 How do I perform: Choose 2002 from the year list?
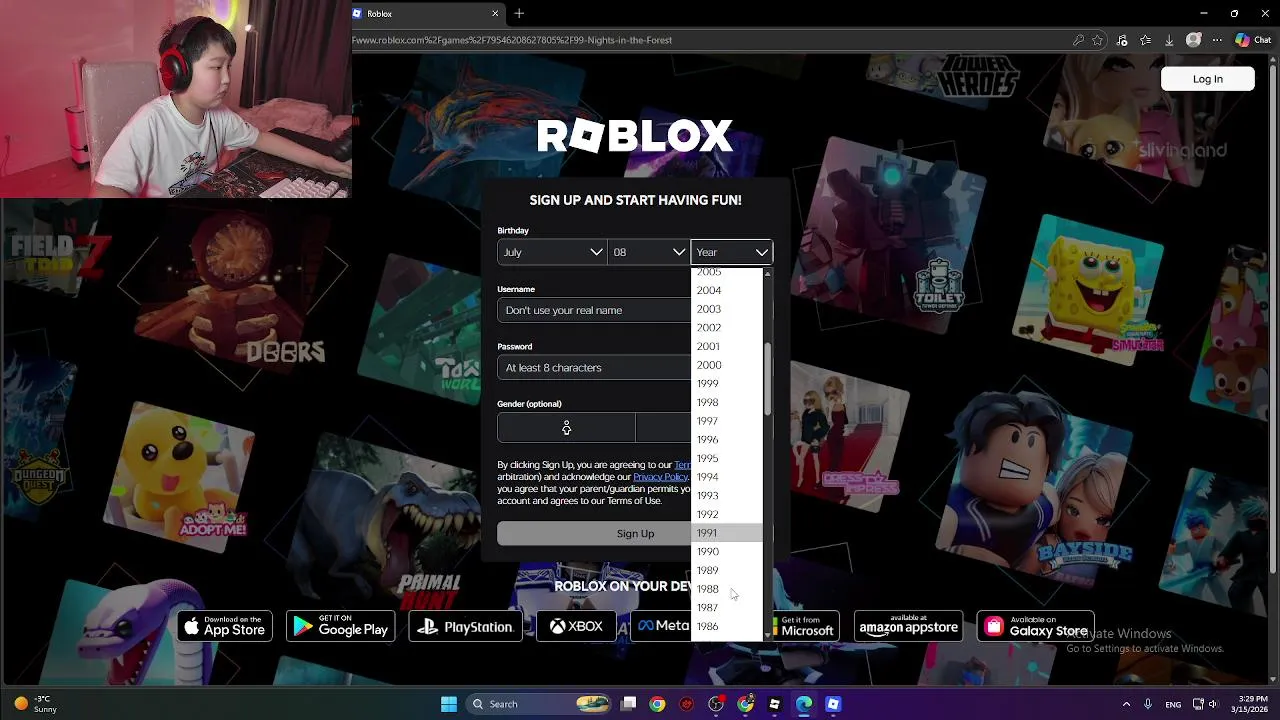(x=727, y=328)
